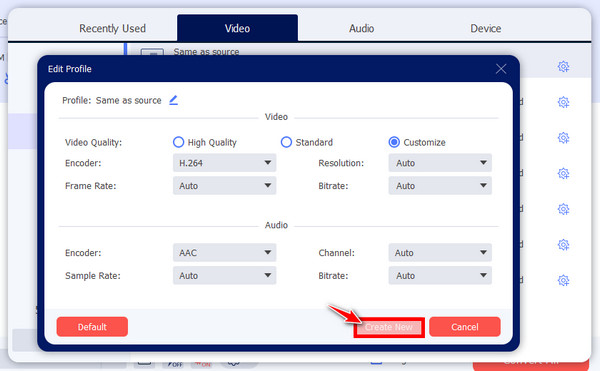Switch to the Recently Used tab
Viewport: 600px width, 371px height.
click(112, 28)
